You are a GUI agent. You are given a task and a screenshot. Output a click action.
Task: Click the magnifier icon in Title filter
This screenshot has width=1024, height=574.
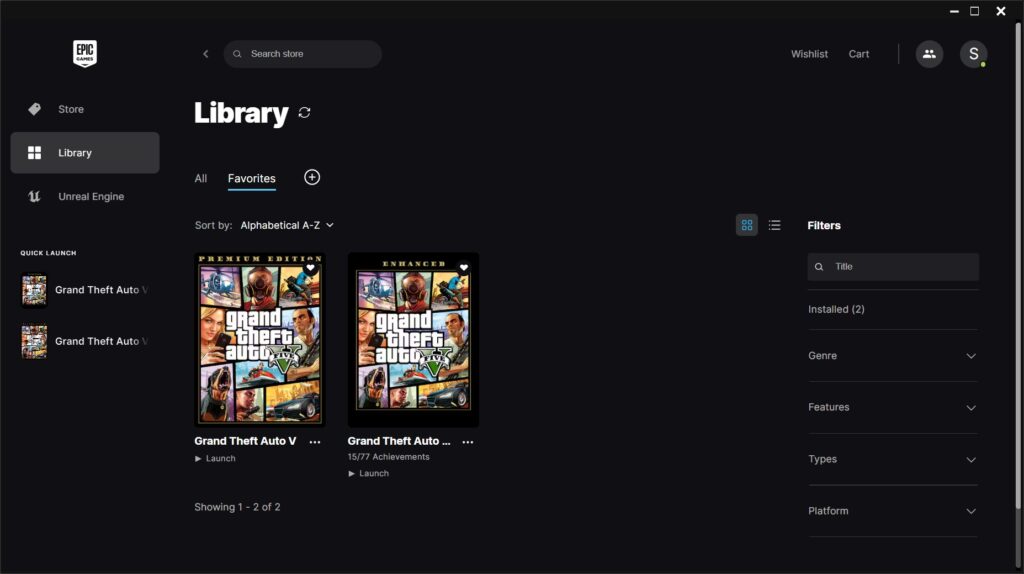pos(819,267)
